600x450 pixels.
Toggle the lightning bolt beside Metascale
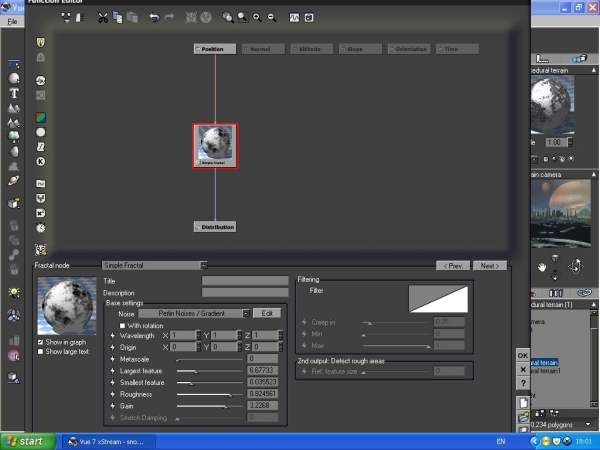tap(112, 359)
